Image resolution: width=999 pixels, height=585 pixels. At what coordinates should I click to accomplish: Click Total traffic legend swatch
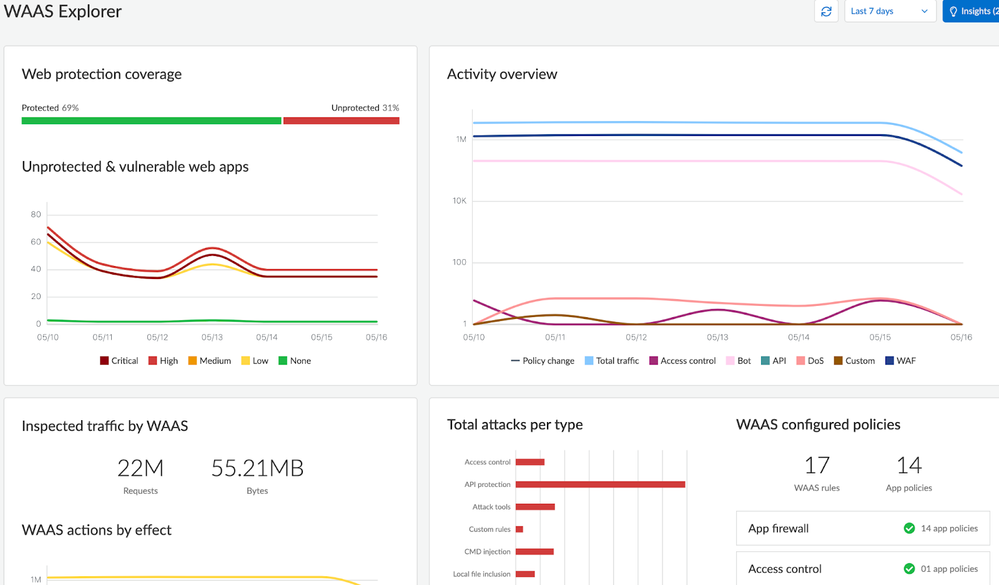pos(589,361)
